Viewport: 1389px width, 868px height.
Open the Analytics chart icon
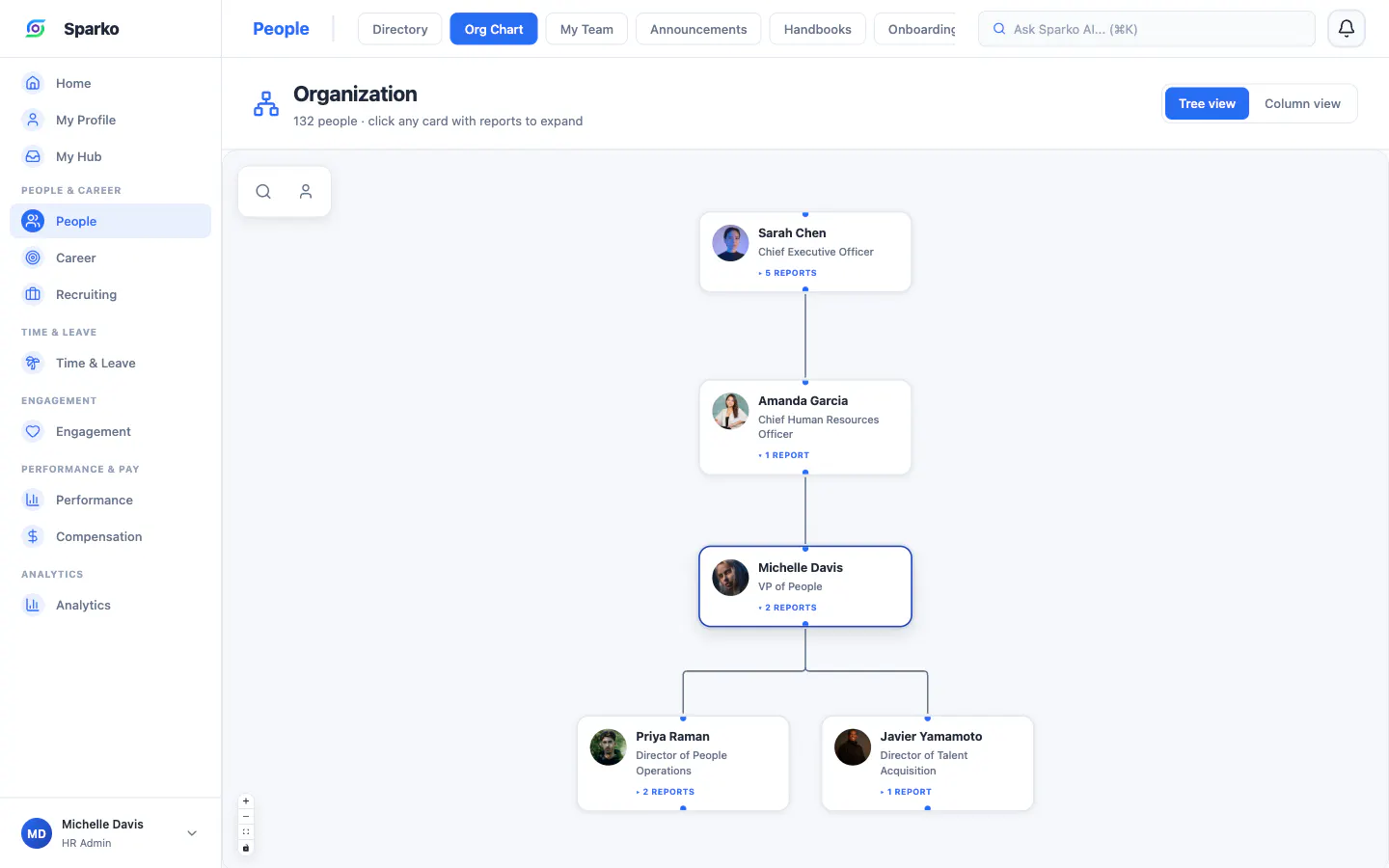point(33,605)
